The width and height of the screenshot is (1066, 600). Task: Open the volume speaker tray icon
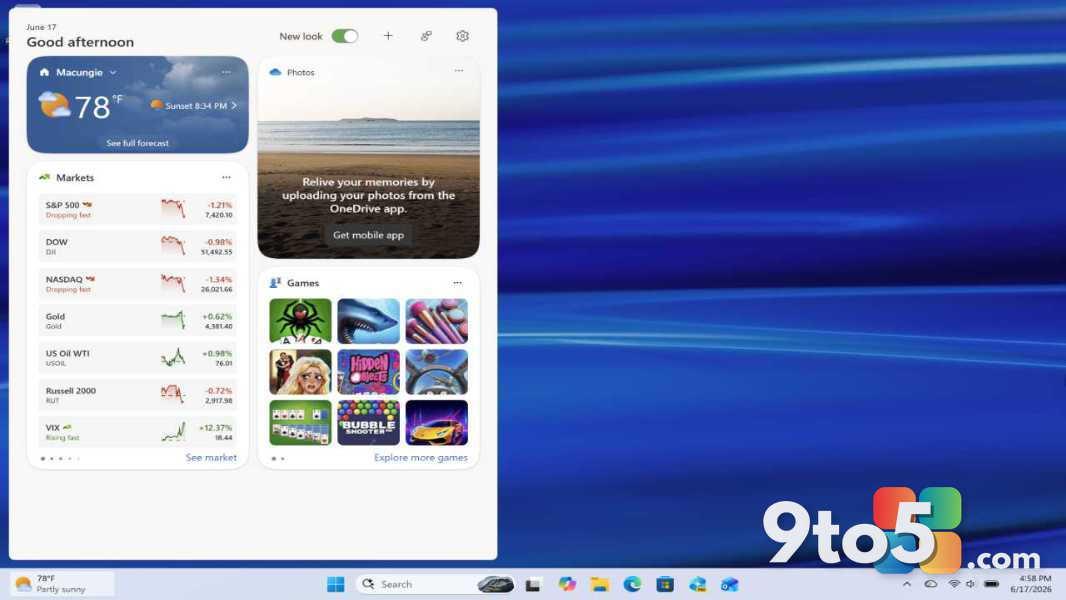pyautogui.click(x=971, y=584)
